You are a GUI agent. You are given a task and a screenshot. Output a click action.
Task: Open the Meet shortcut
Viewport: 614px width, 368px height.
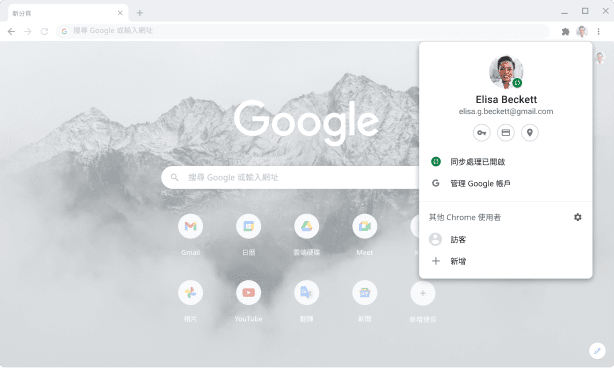pyautogui.click(x=365, y=226)
